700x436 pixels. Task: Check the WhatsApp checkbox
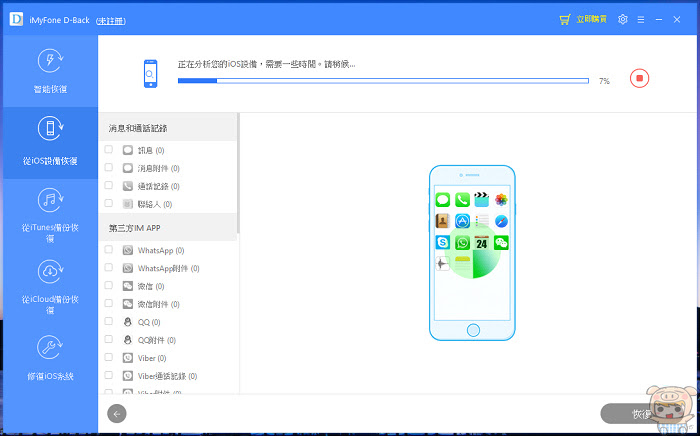click(x=108, y=249)
